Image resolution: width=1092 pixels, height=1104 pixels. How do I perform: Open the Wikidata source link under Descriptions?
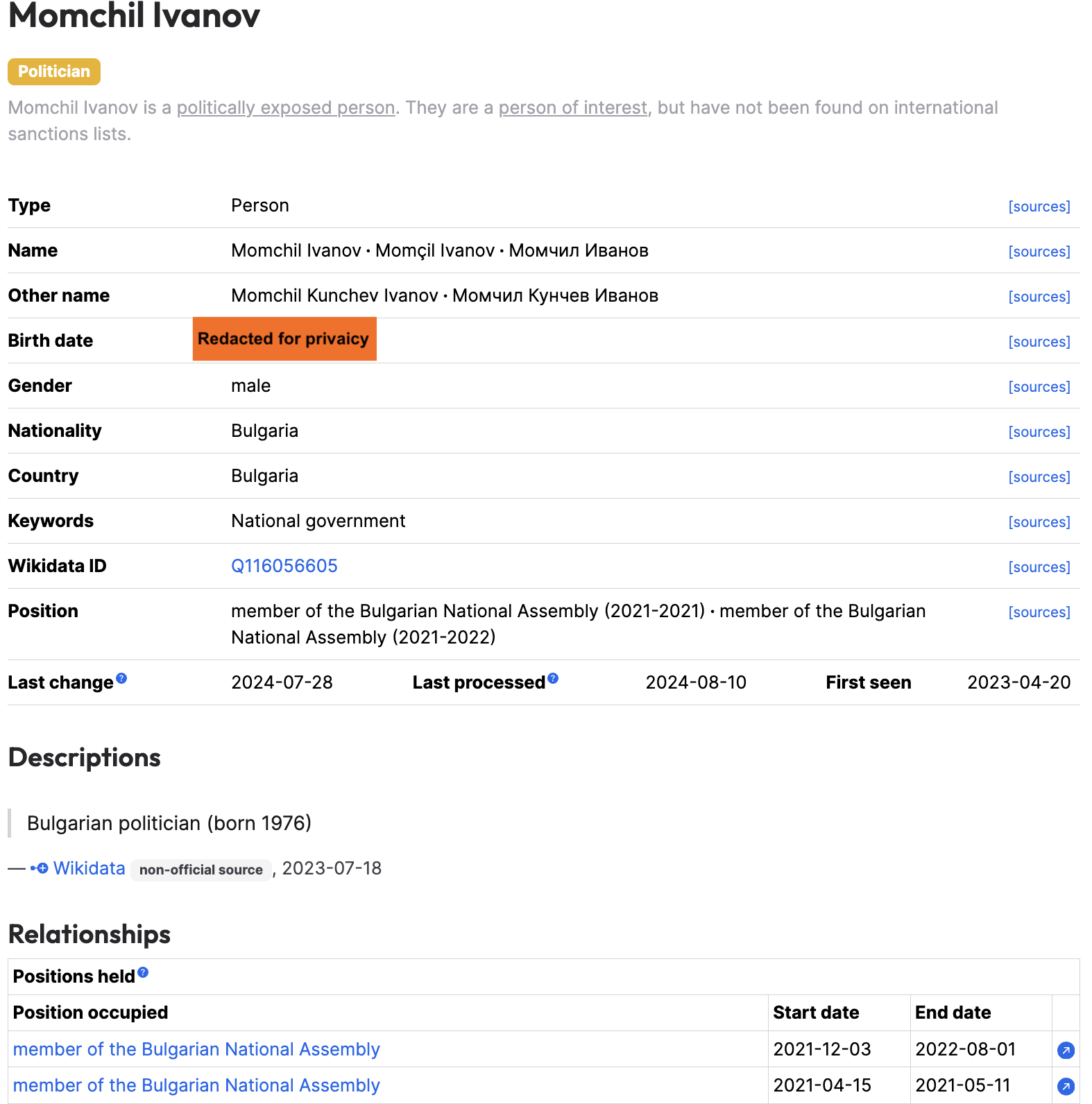click(x=89, y=868)
